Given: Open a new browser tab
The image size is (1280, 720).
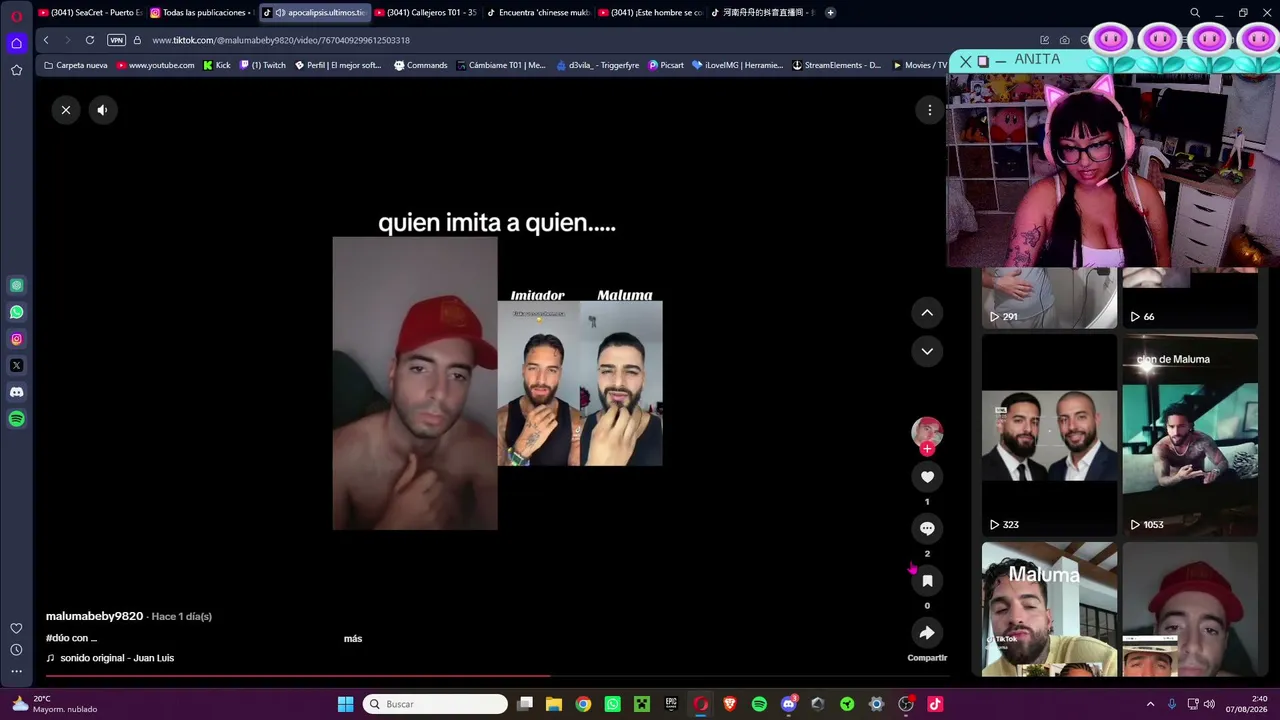Looking at the screenshot, I should click(x=830, y=13).
